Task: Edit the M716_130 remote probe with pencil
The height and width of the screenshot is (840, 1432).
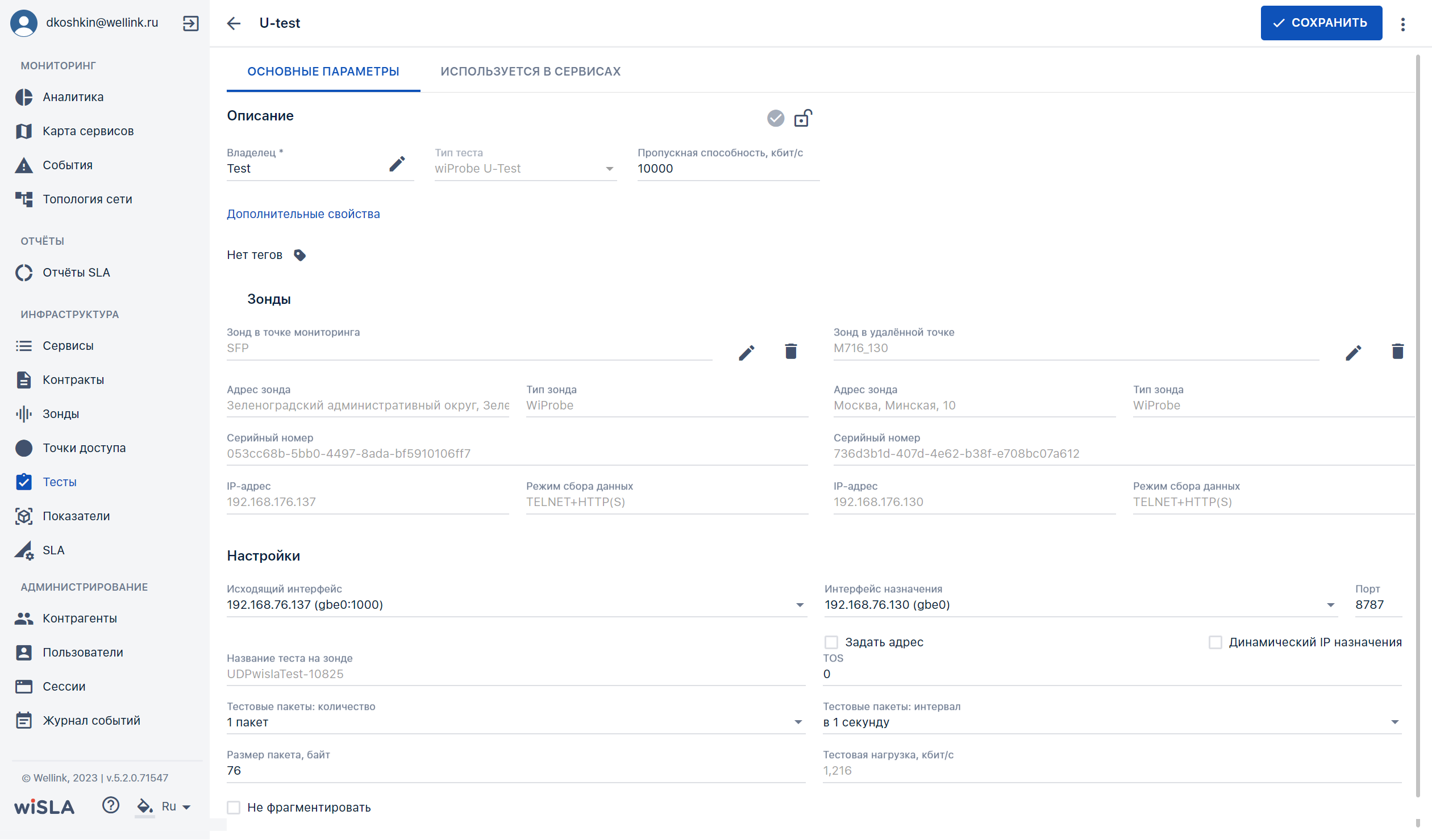Action: (1354, 353)
